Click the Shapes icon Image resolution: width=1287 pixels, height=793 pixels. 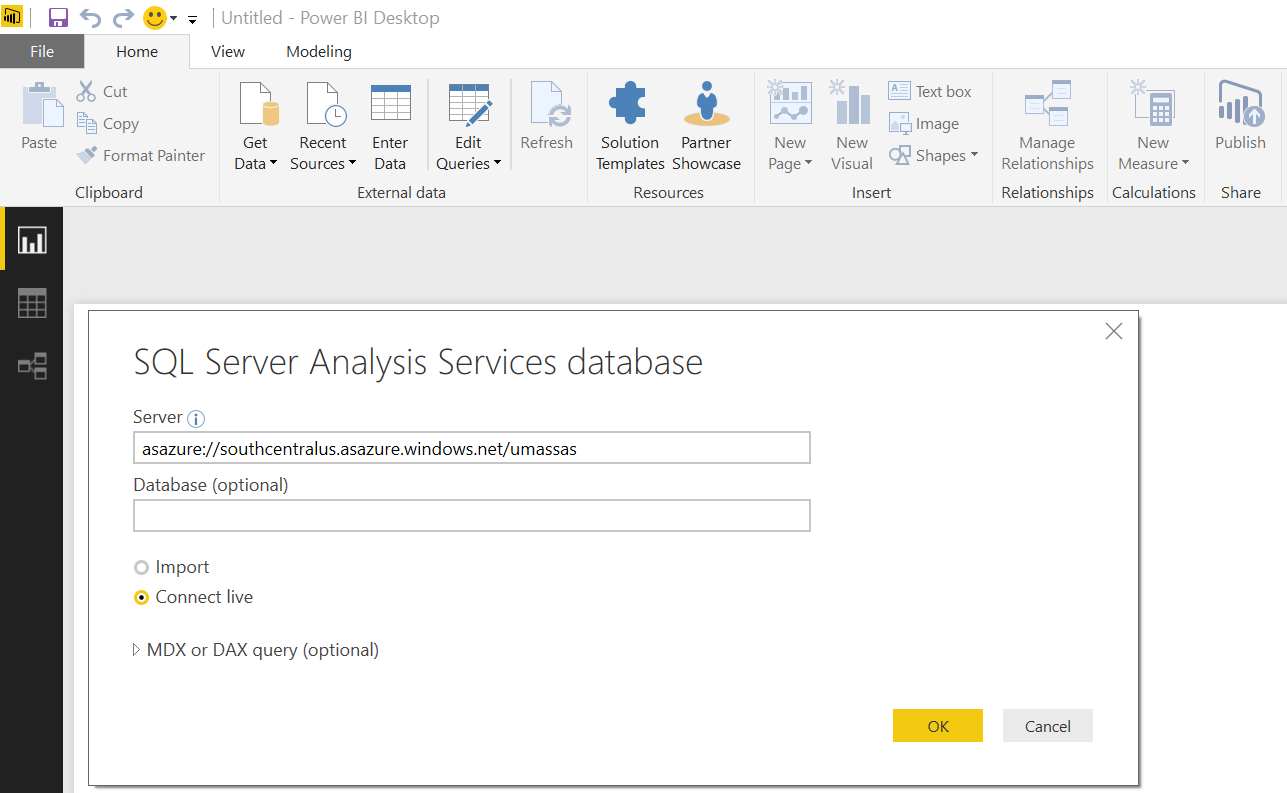[x=900, y=155]
